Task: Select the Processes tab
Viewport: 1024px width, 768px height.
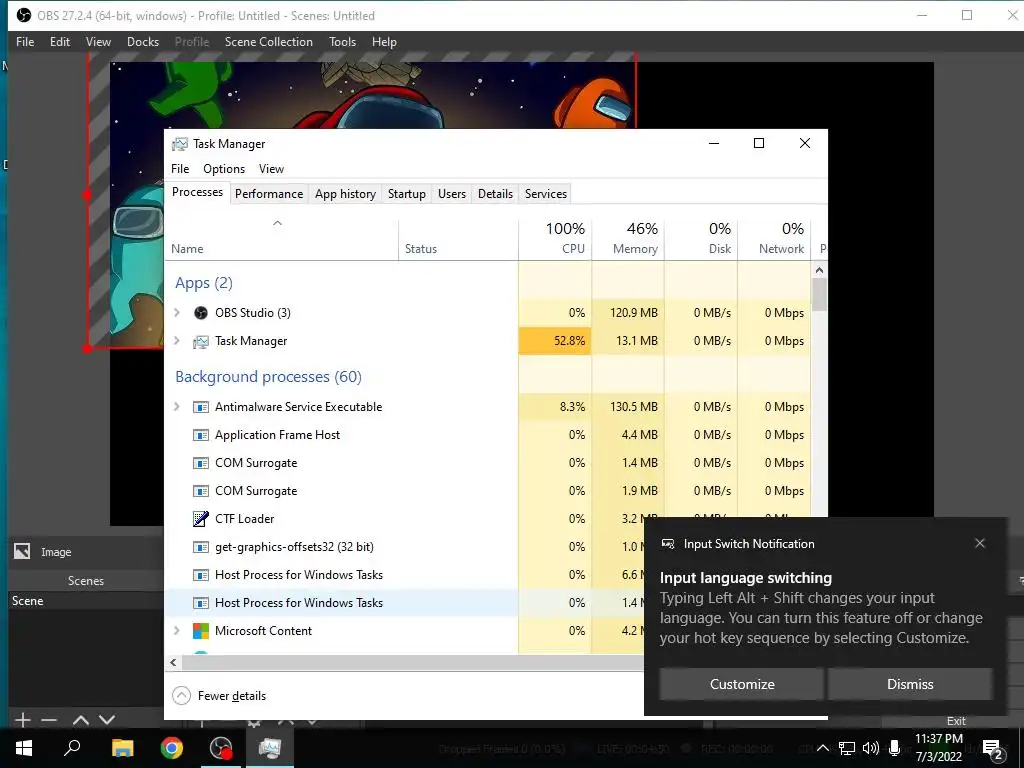Action: pos(197,192)
